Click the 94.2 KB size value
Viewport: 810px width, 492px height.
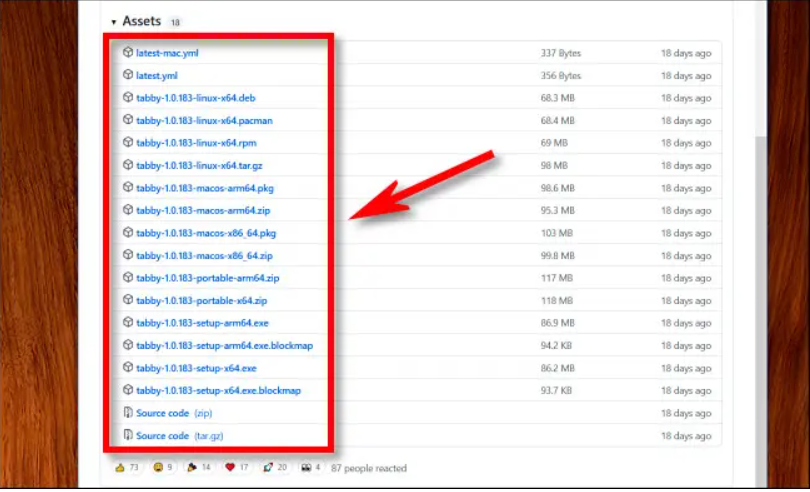pos(556,346)
